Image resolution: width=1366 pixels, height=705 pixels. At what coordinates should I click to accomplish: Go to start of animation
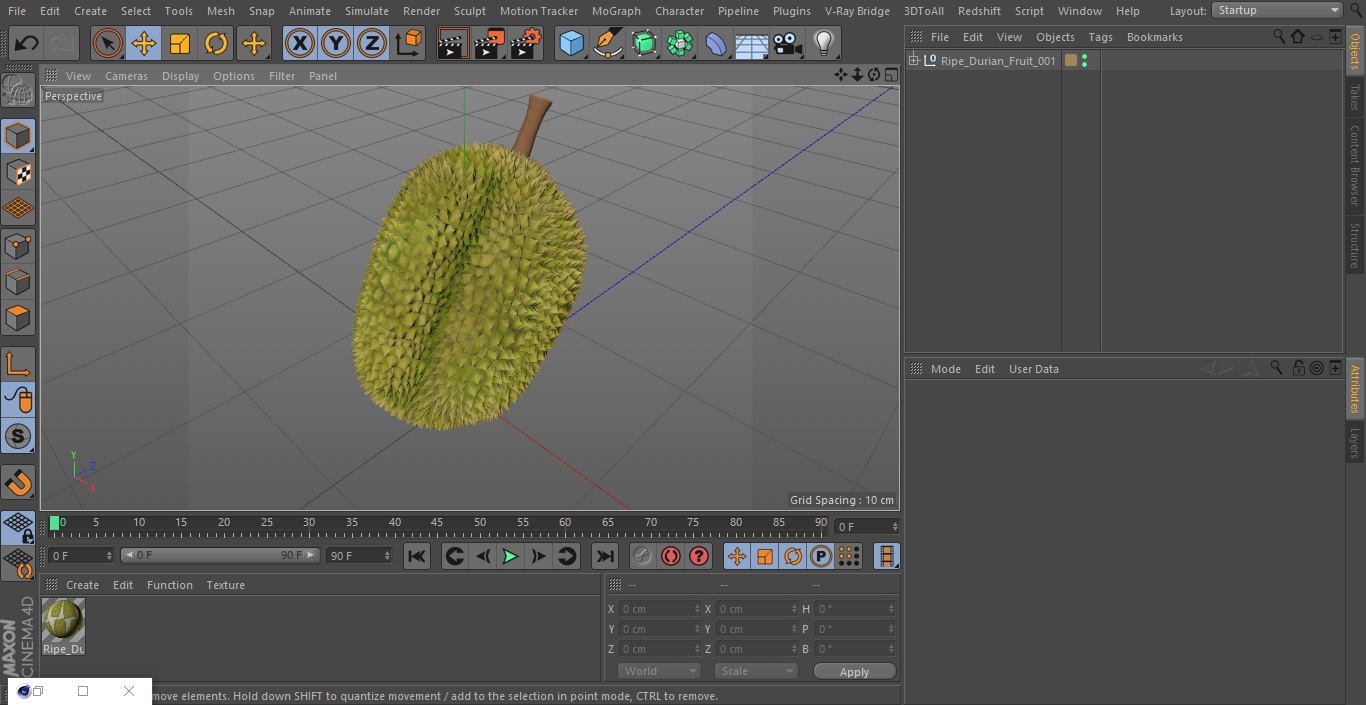pyautogui.click(x=417, y=557)
